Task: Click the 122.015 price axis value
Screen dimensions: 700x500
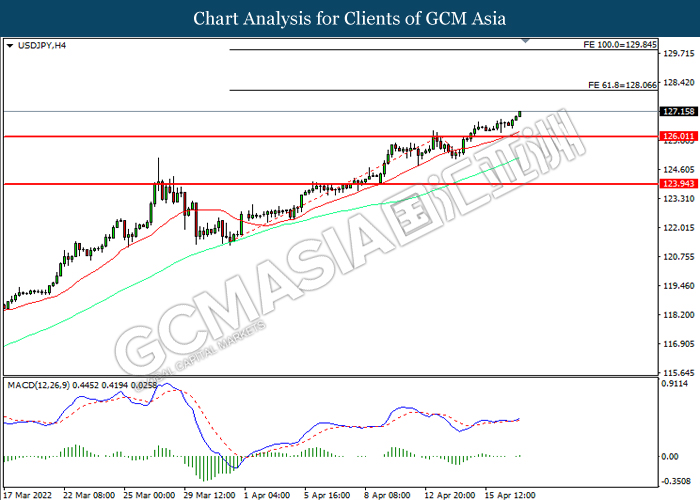Action: (679, 228)
